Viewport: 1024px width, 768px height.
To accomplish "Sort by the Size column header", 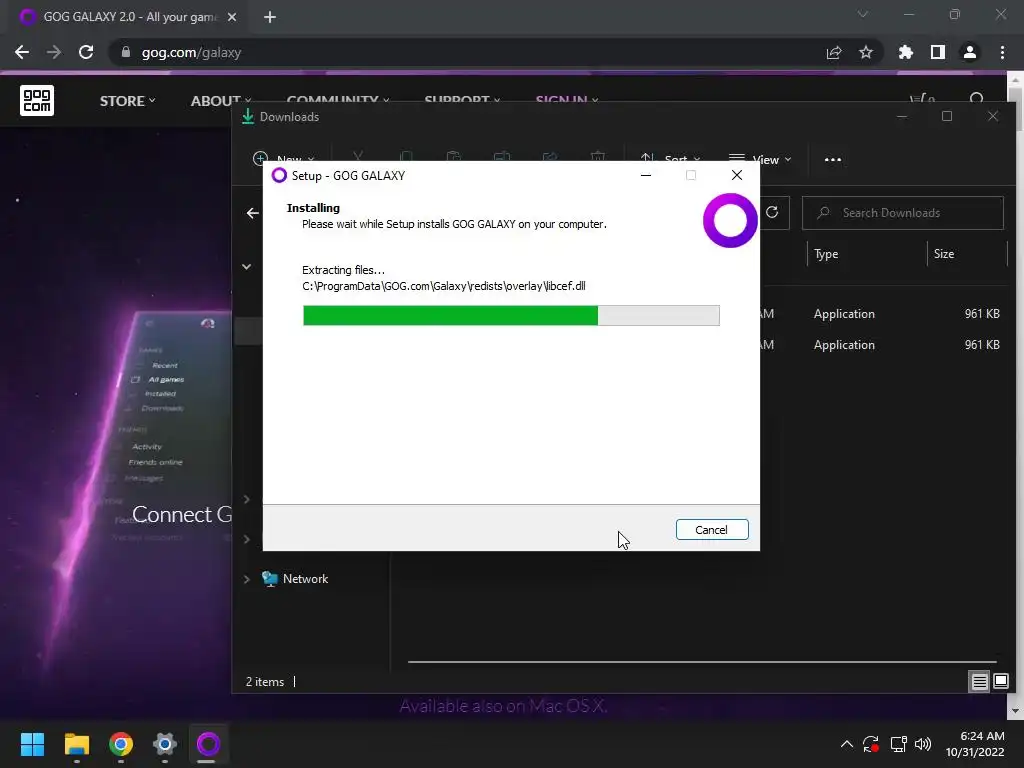I will [944, 254].
